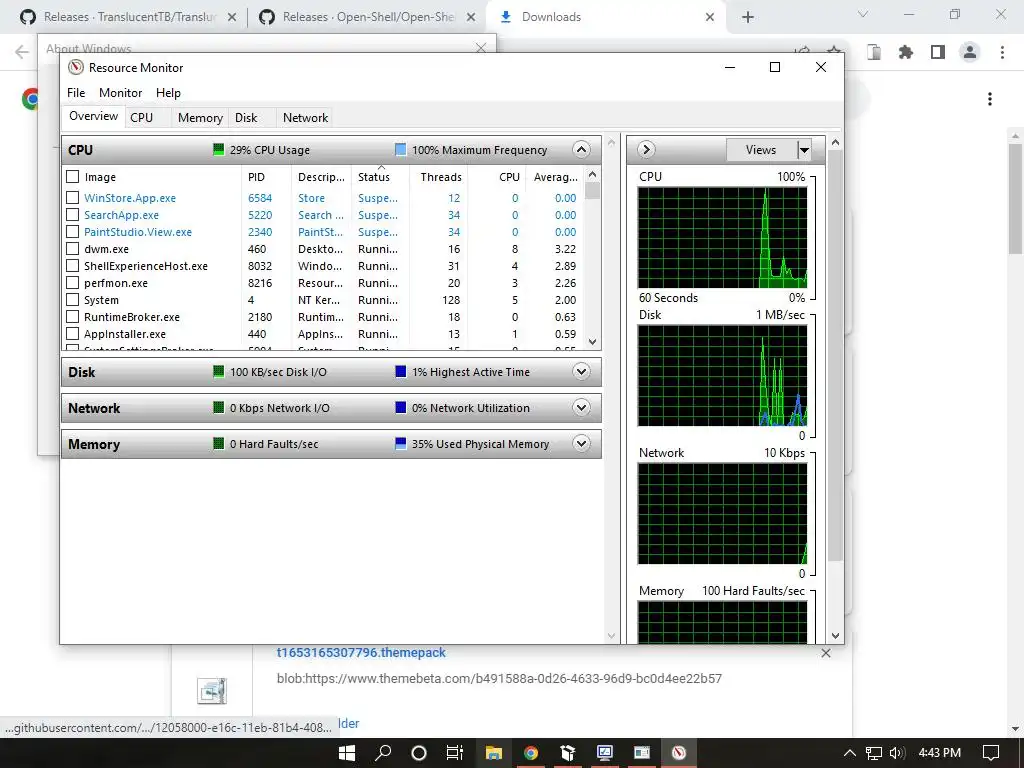The width and height of the screenshot is (1024, 768).
Task: Open a new Chrome tab
Action: coord(748,17)
